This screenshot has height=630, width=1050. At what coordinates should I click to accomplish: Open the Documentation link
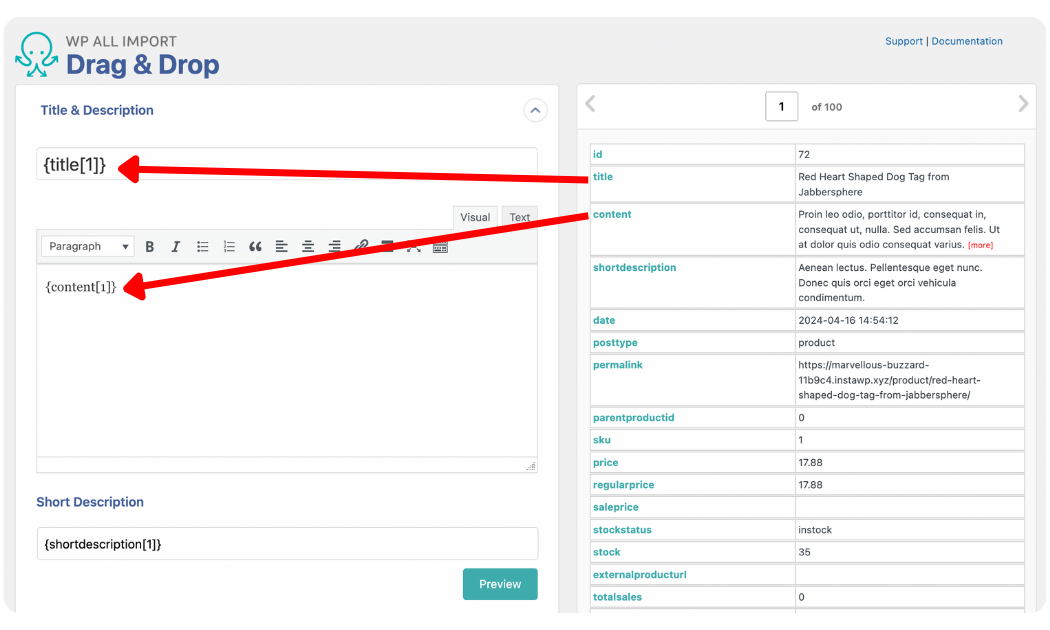pyautogui.click(x=967, y=41)
